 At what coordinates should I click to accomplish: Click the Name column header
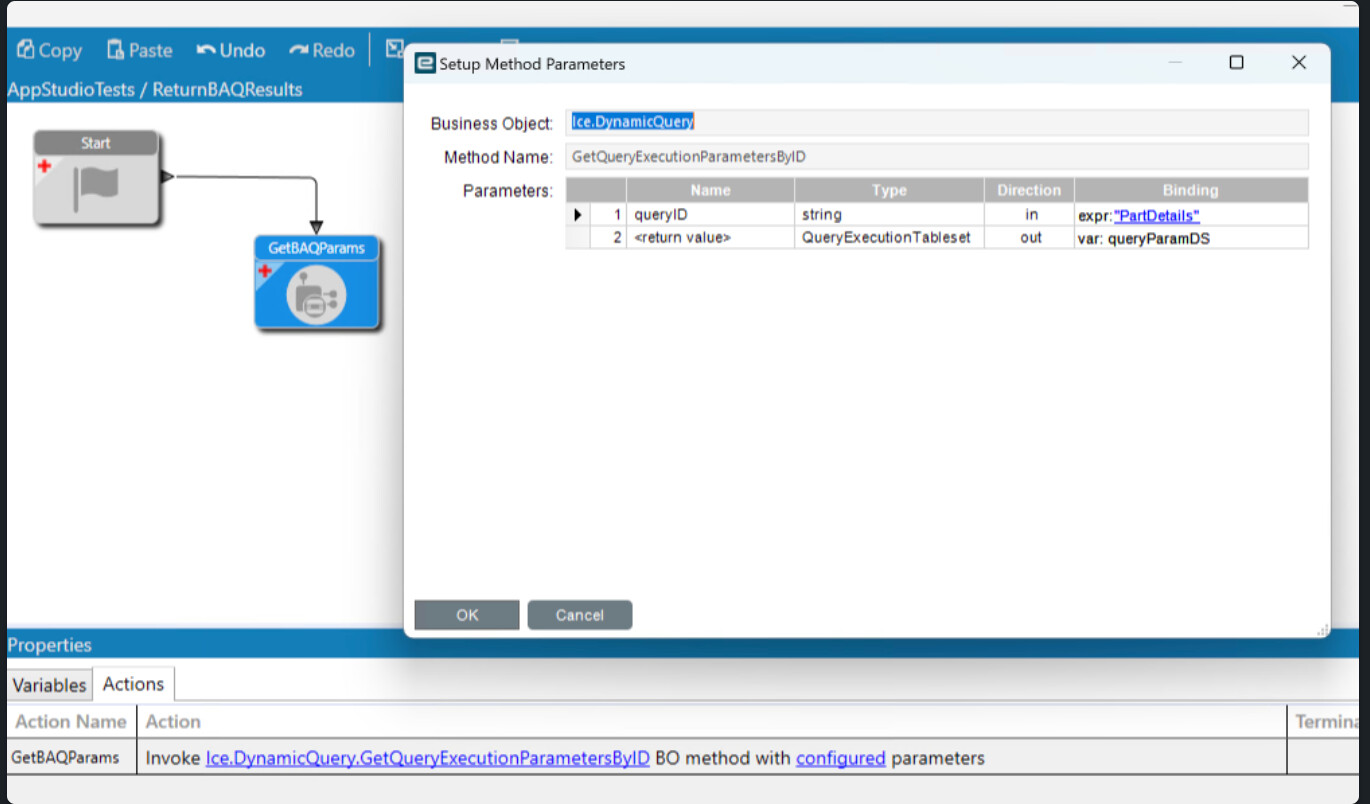coord(710,190)
